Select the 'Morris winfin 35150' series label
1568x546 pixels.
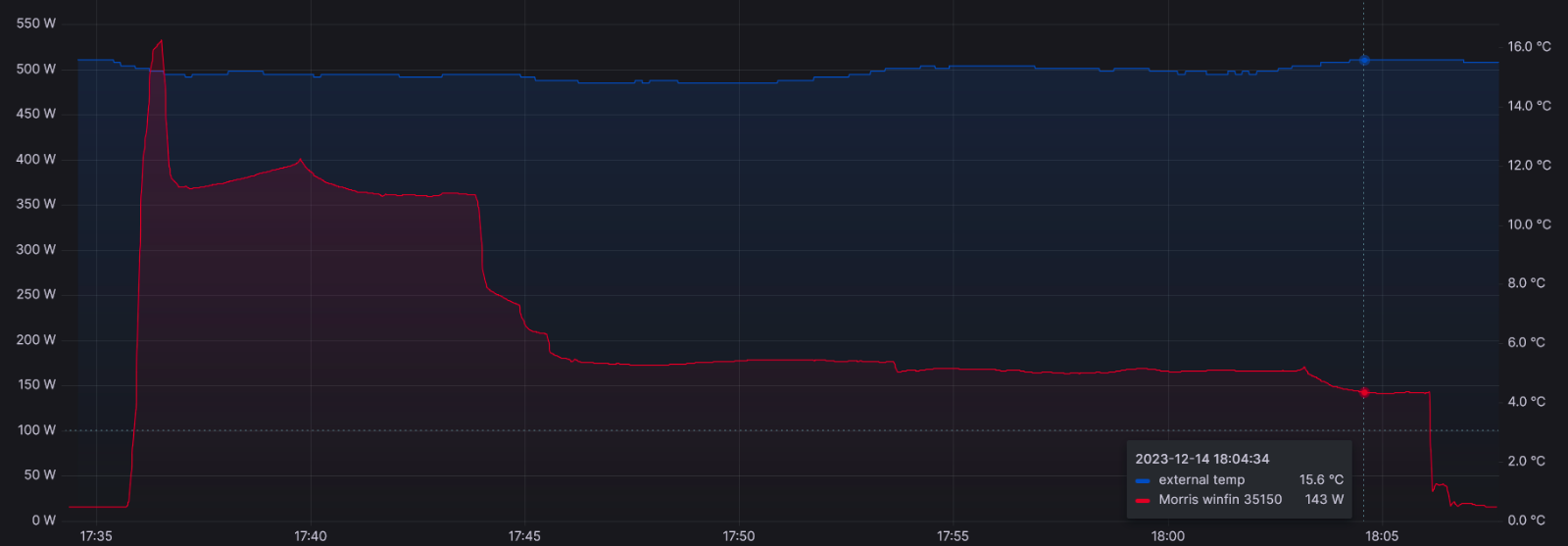click(x=1220, y=499)
